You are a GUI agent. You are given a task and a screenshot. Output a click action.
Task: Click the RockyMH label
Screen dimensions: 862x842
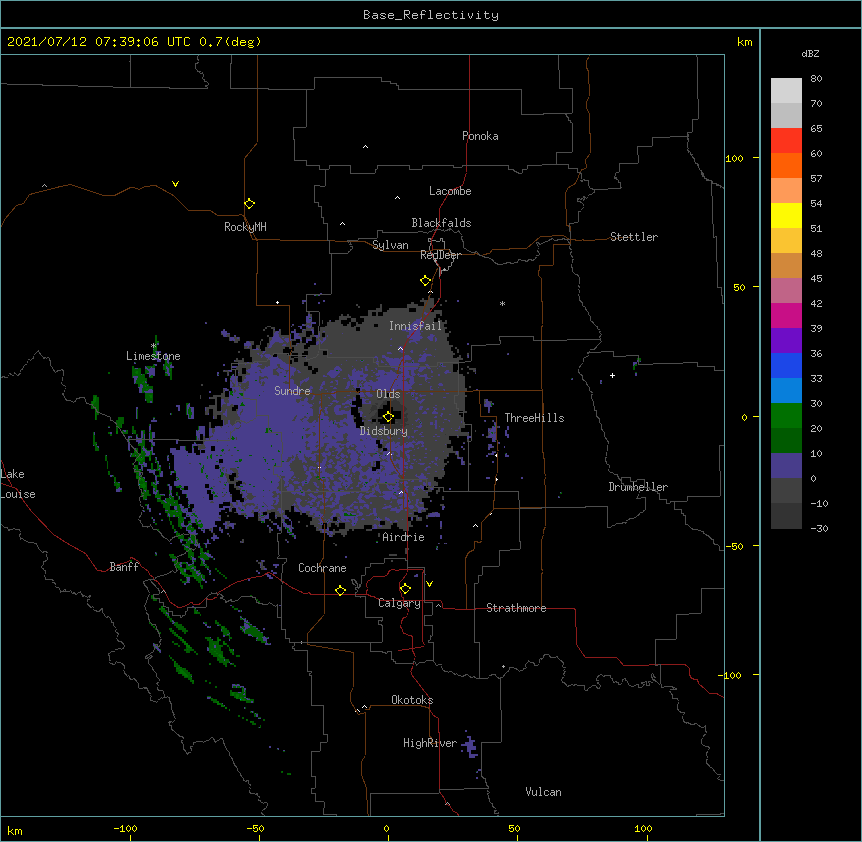point(245,227)
